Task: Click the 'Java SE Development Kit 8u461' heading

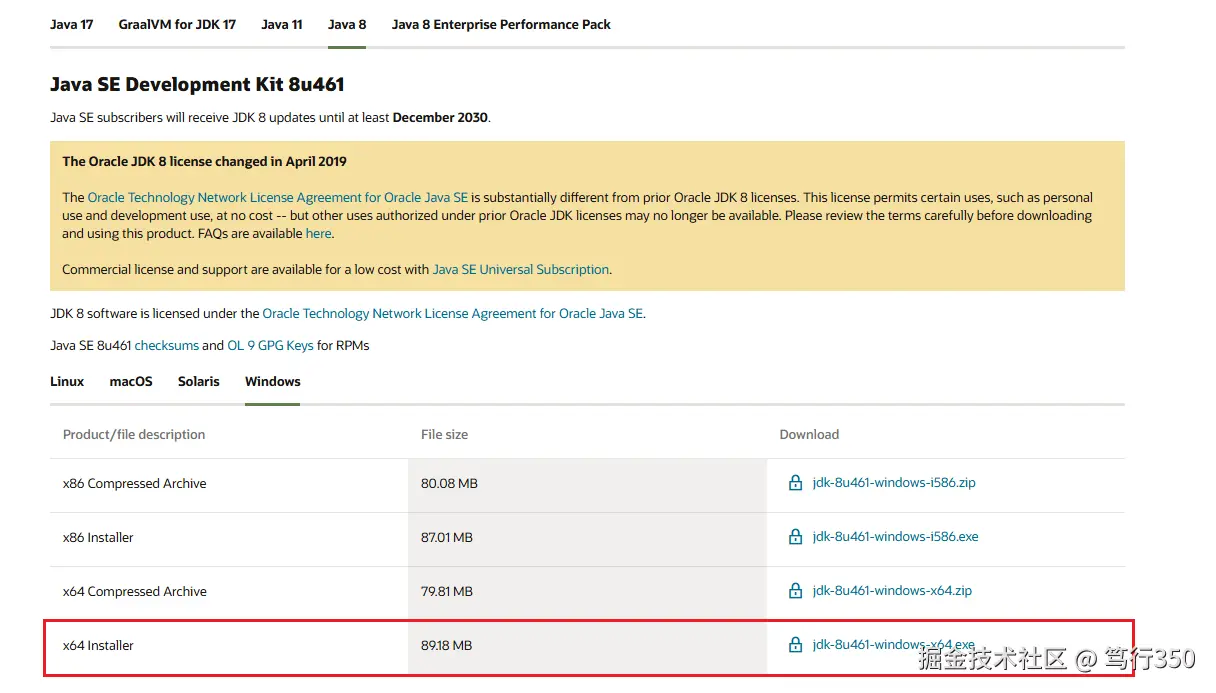Action: (198, 85)
